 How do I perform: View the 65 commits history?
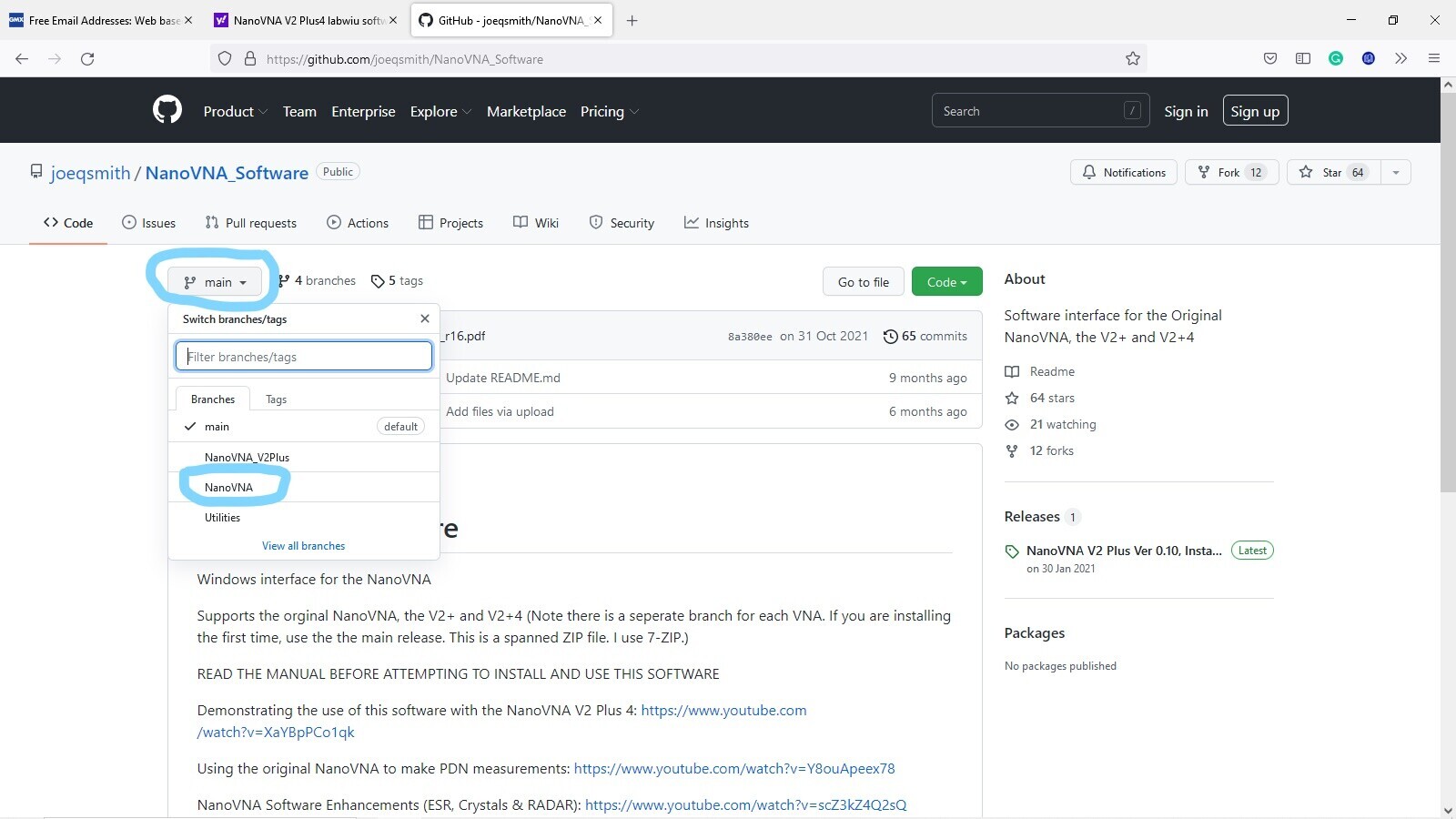[925, 336]
